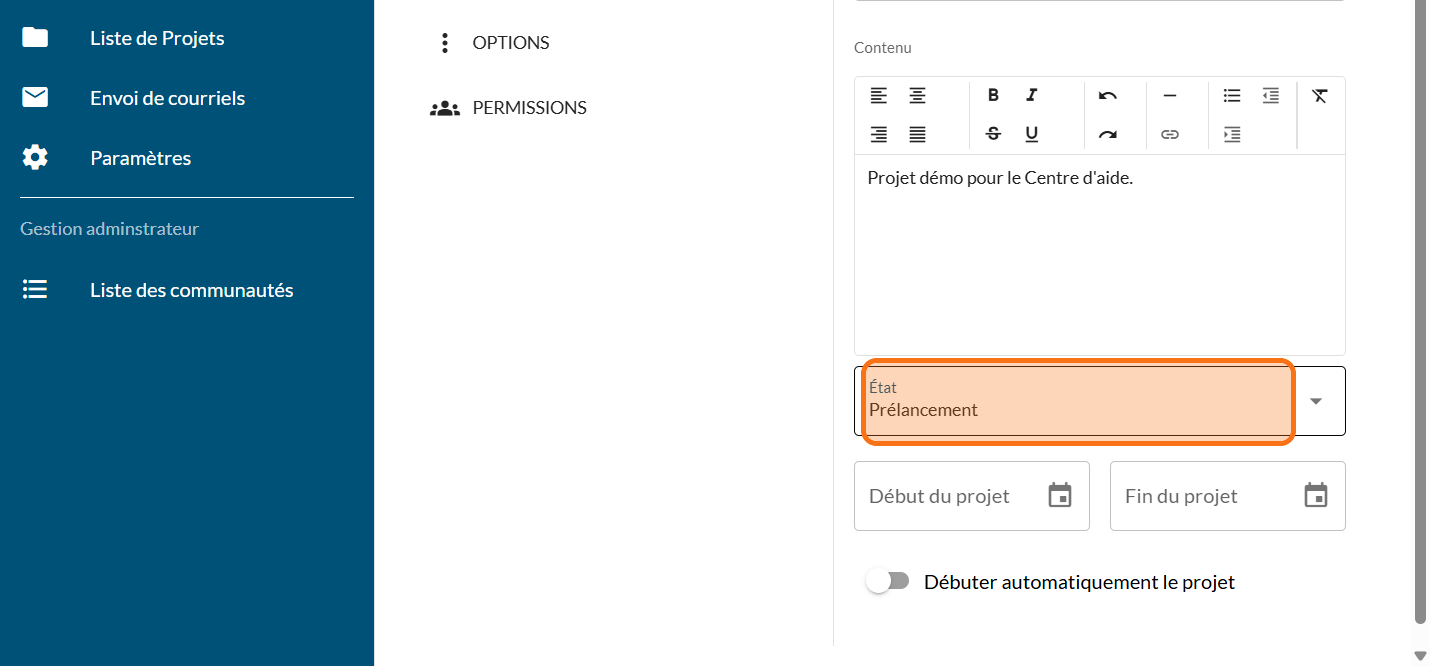Click inside the Contenu text area
The height and width of the screenshot is (666, 1430).
pos(1099,260)
